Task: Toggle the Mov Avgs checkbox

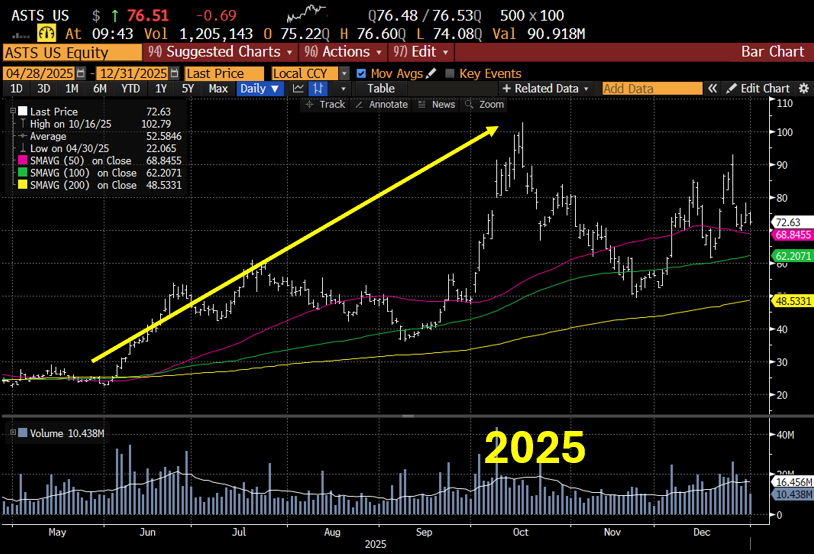Action: (x=361, y=74)
